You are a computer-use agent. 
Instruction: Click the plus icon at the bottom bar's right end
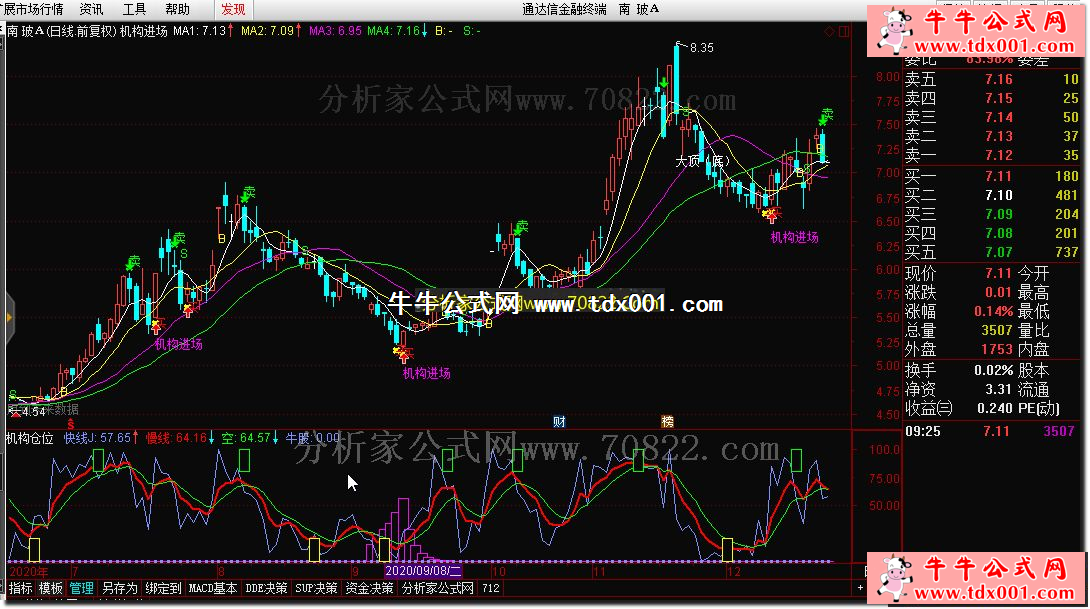860,588
